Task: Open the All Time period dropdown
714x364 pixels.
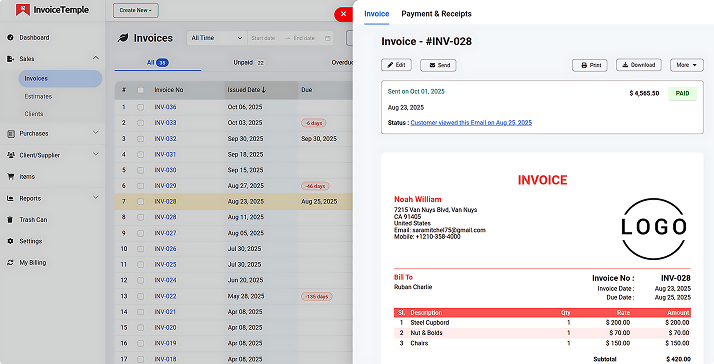Action: tap(217, 38)
